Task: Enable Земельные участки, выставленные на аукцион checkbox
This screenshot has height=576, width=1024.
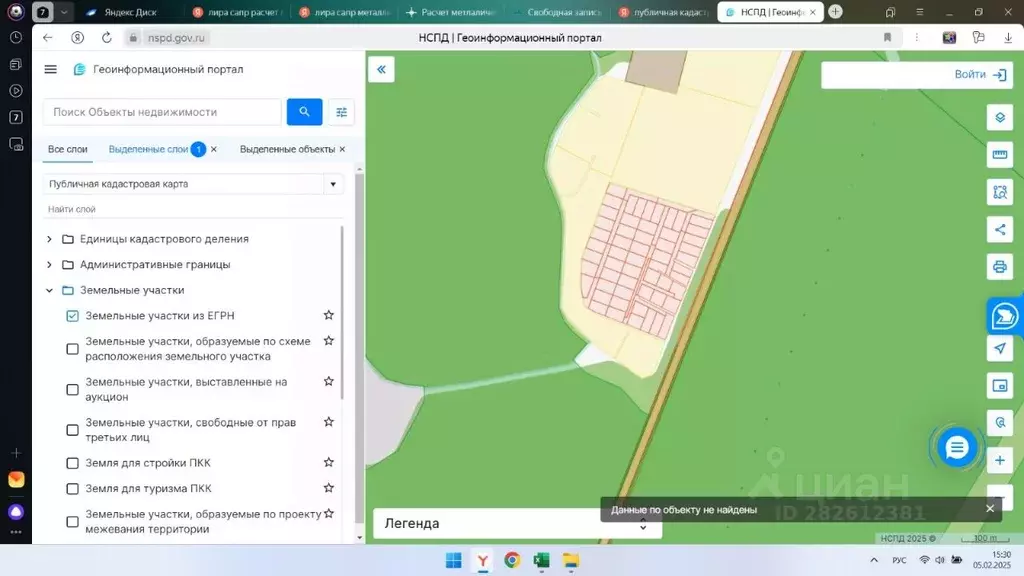Action: [72, 390]
